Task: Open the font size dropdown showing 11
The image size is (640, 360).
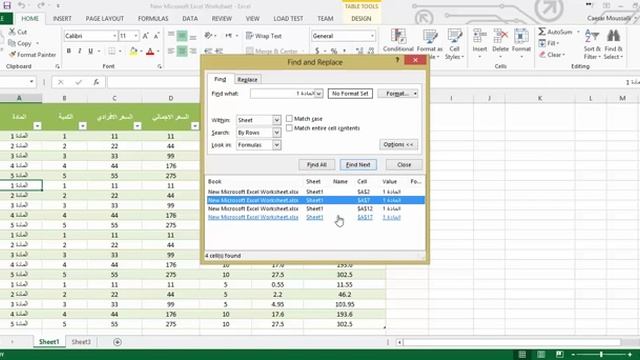Action: [x=136, y=36]
